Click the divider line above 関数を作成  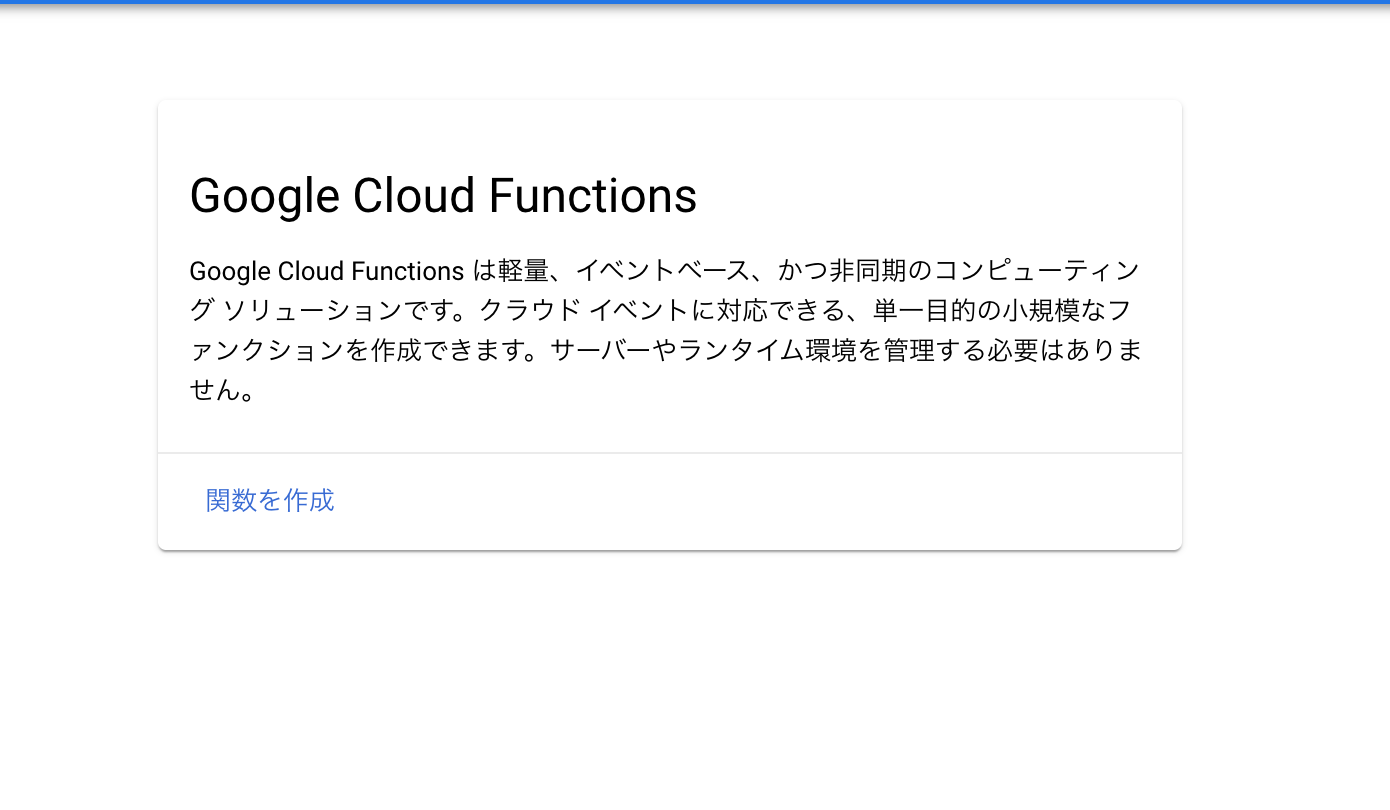[670, 451]
